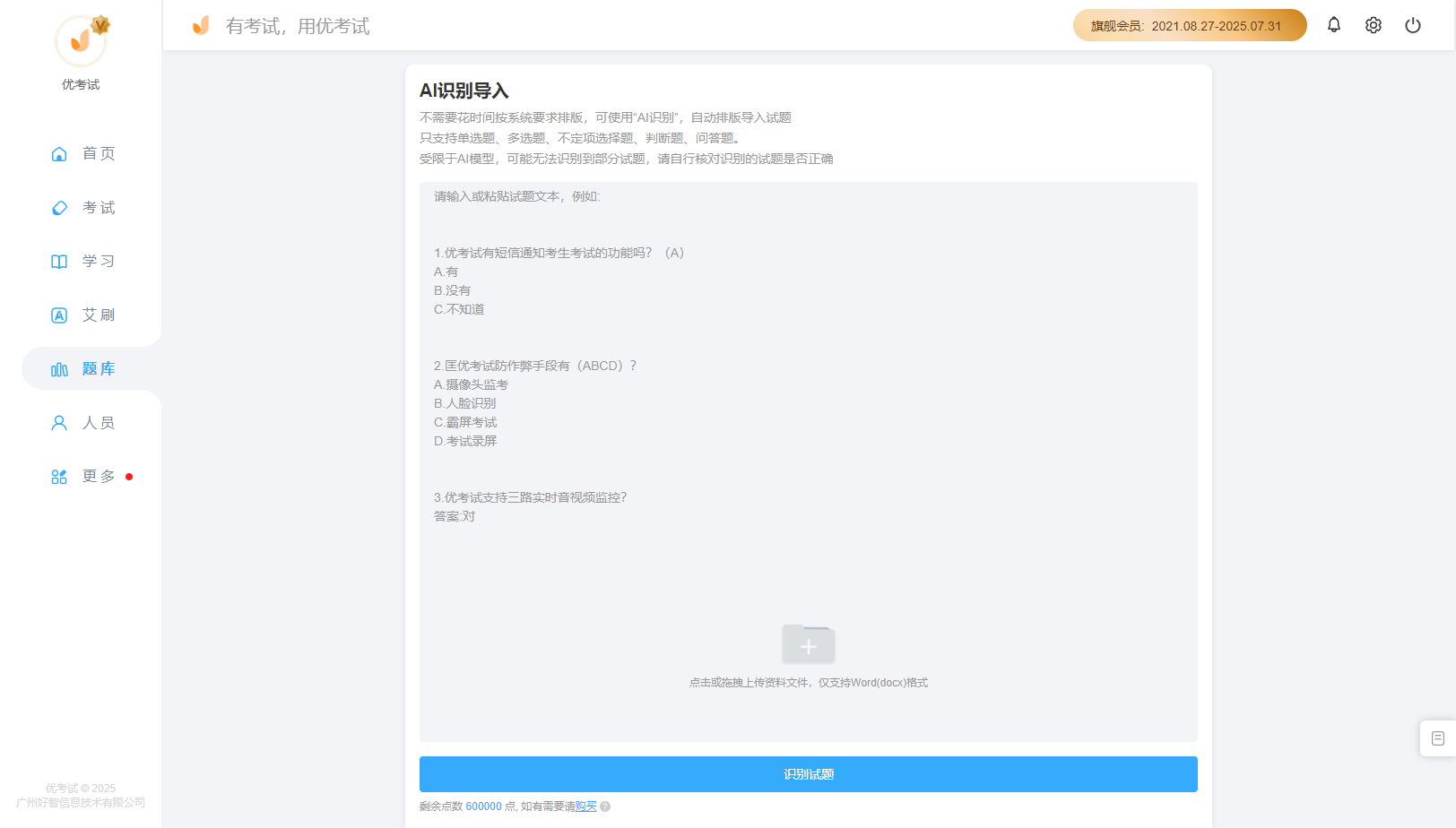
Task: Click the help question mark icon
Action: coord(605,806)
